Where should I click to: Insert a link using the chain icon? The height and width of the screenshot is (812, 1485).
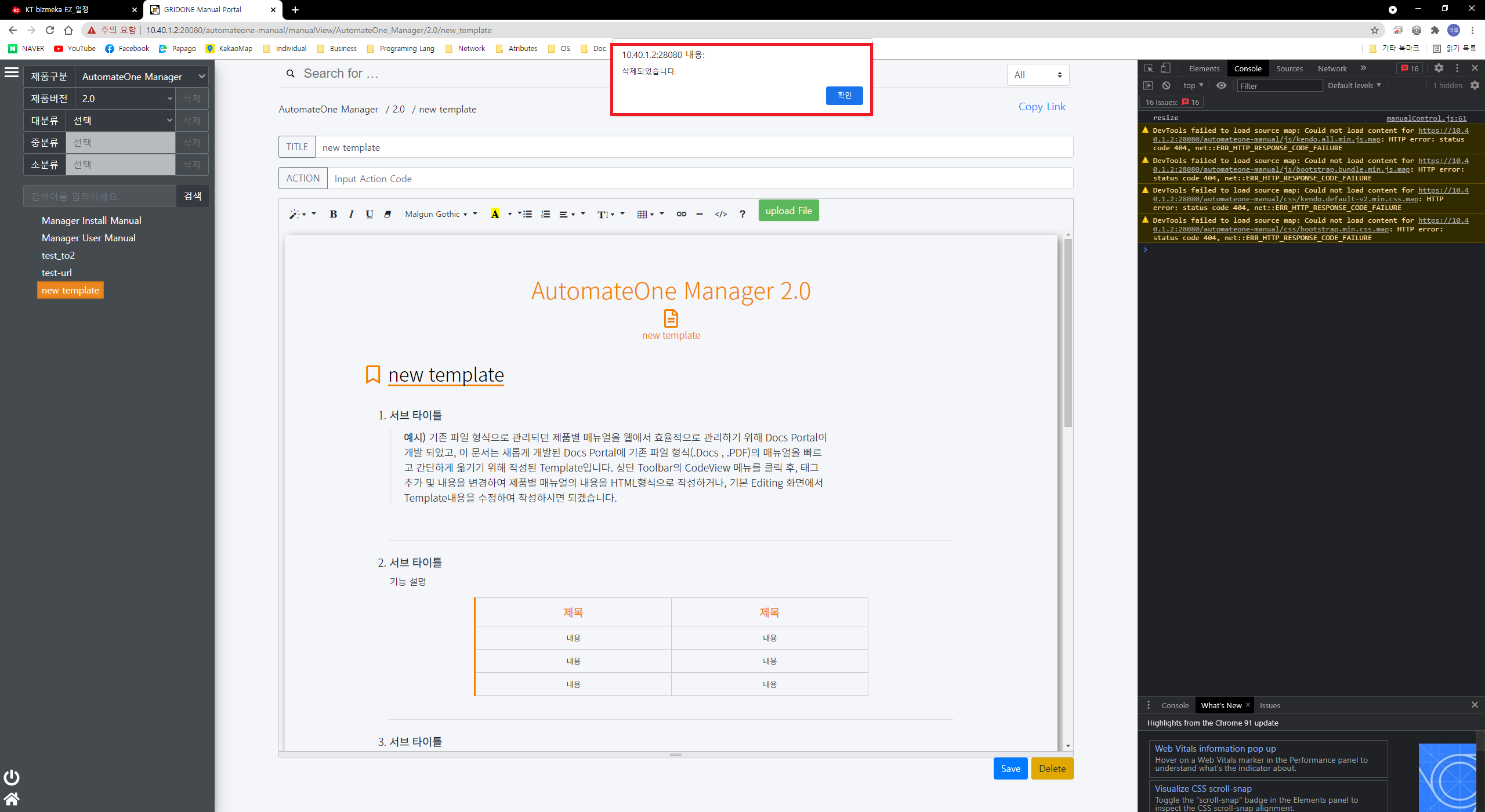pyautogui.click(x=681, y=214)
